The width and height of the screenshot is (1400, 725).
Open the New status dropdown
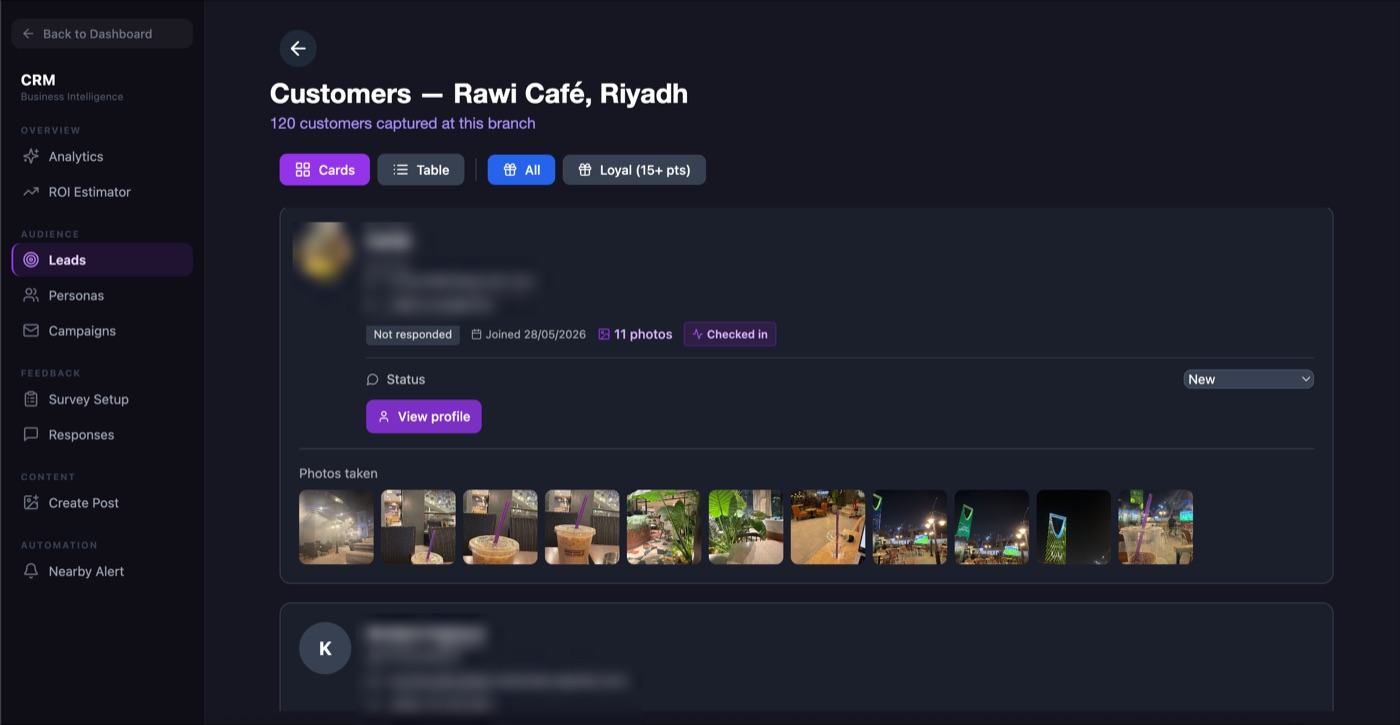tap(1248, 379)
